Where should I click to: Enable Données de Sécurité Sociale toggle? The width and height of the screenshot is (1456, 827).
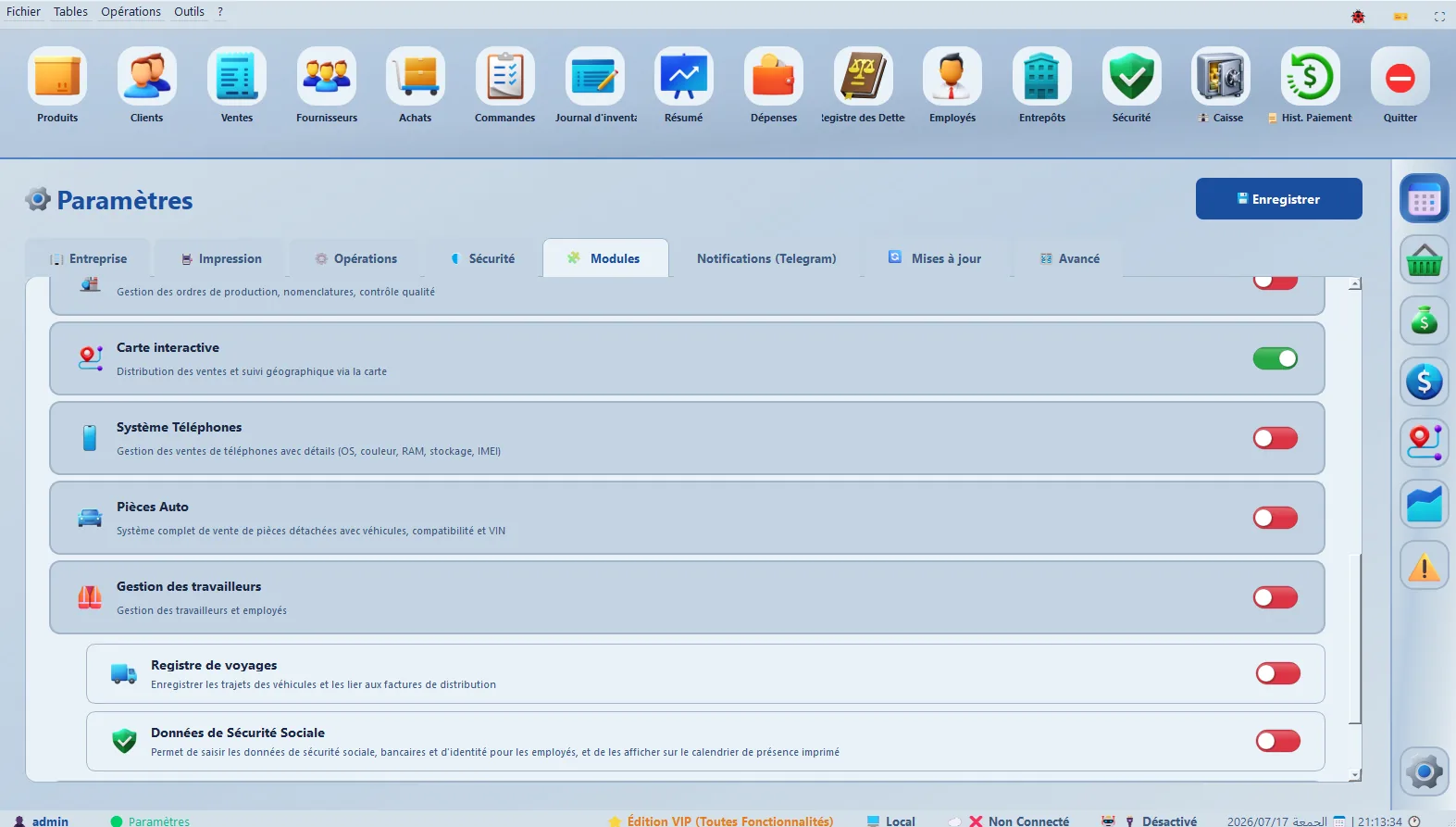[x=1278, y=741]
